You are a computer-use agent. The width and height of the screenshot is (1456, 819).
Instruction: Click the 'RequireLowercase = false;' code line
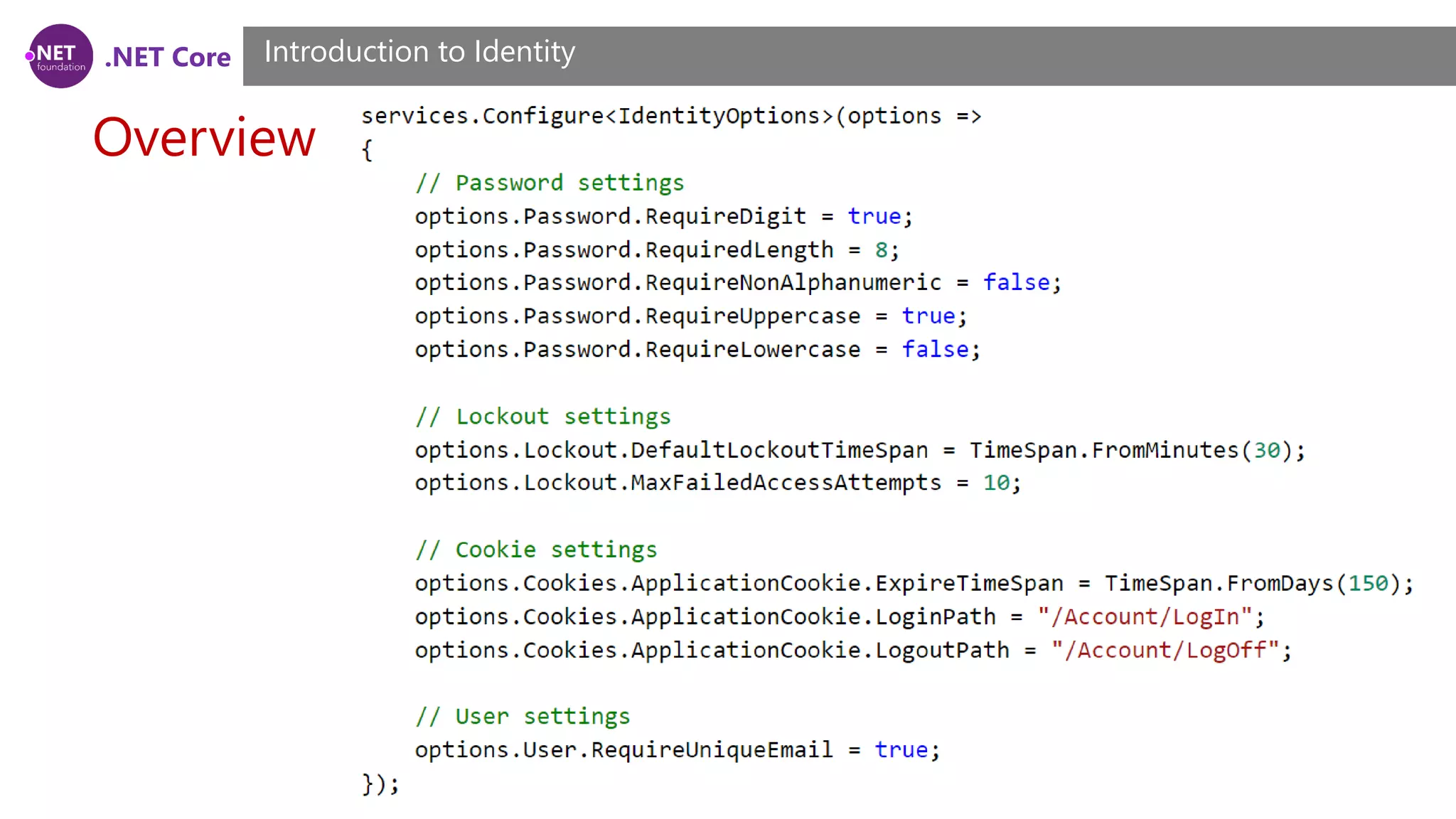pos(698,350)
